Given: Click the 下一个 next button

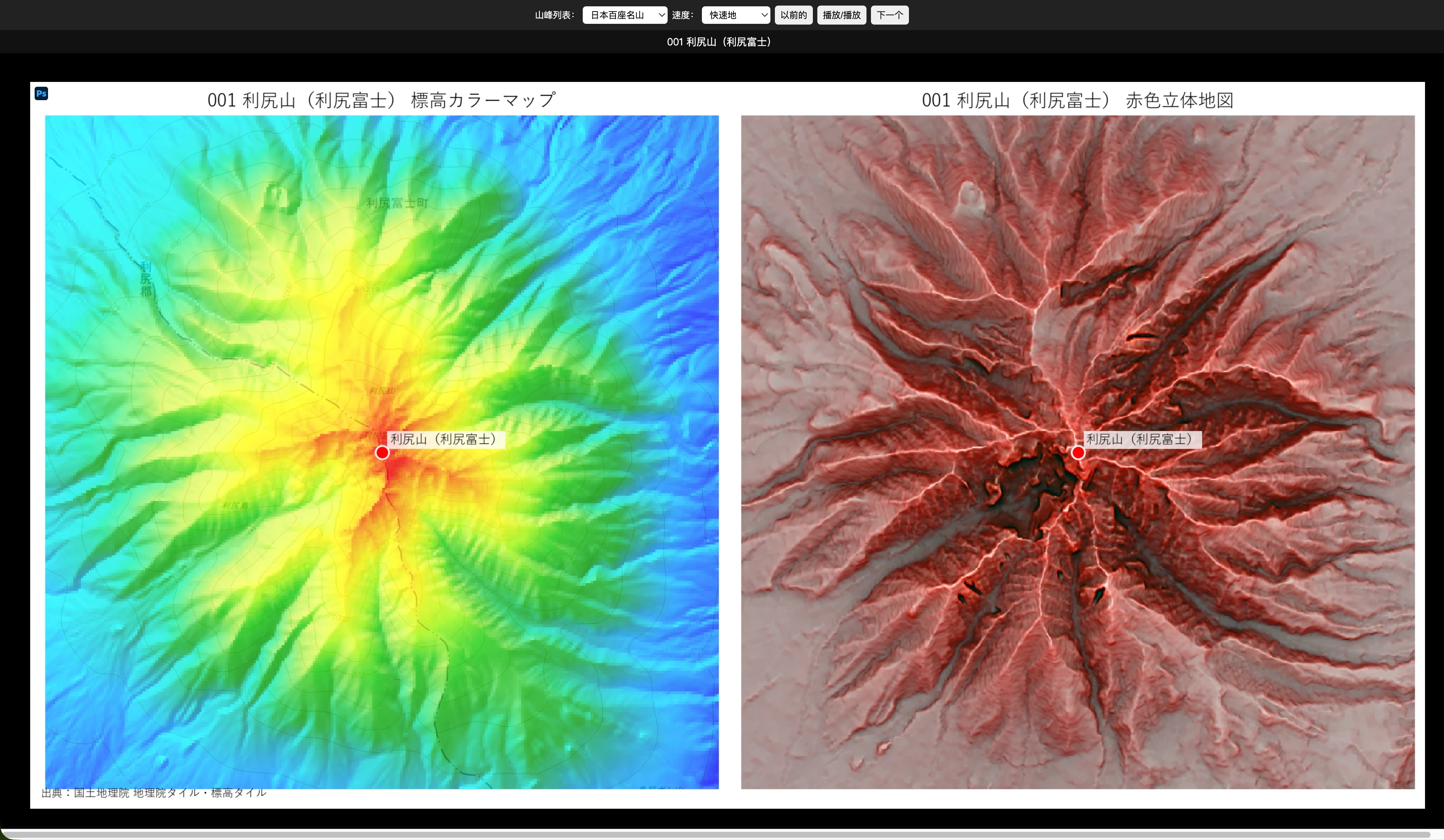Looking at the screenshot, I should 890,15.
